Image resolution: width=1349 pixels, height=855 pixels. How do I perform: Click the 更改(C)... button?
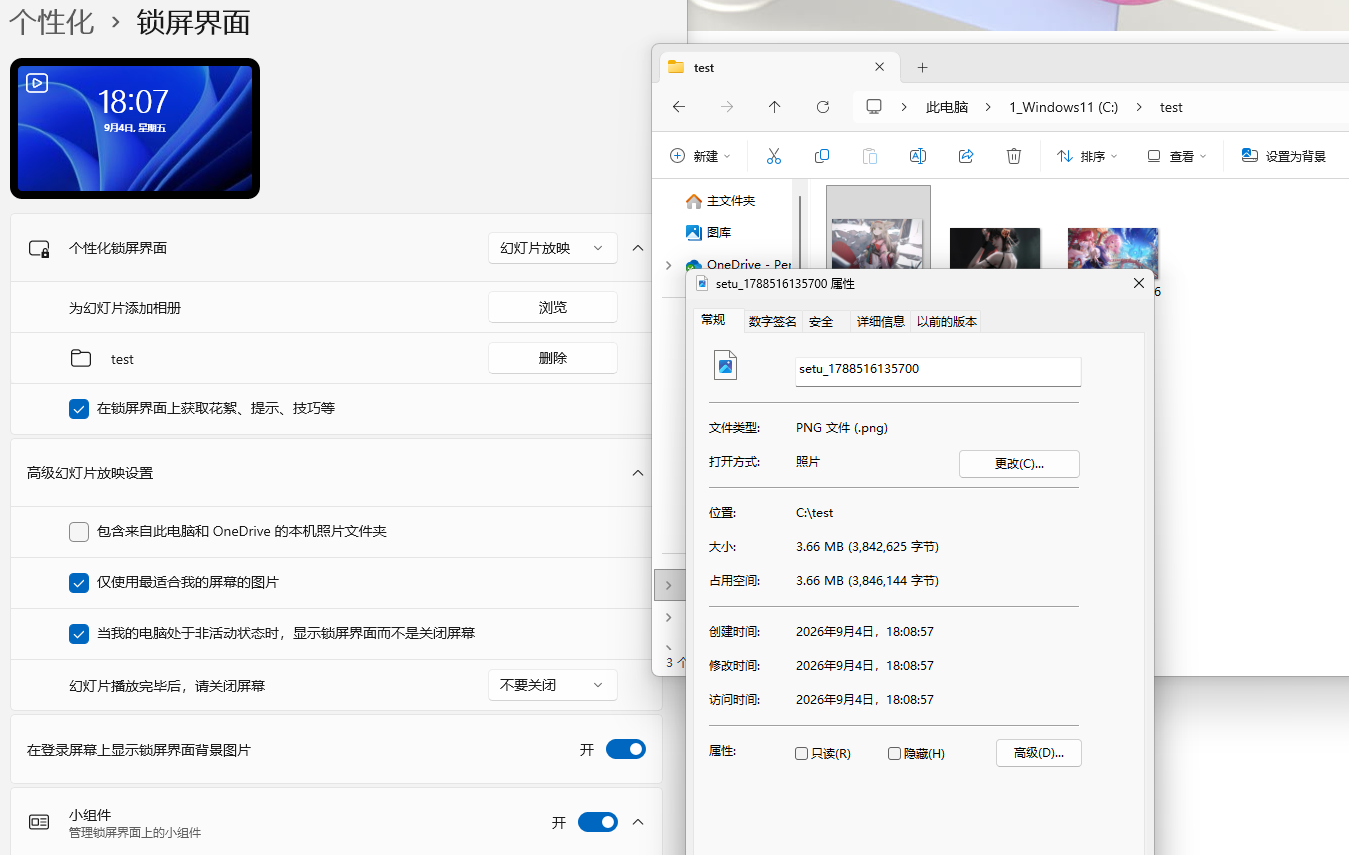tap(1019, 464)
